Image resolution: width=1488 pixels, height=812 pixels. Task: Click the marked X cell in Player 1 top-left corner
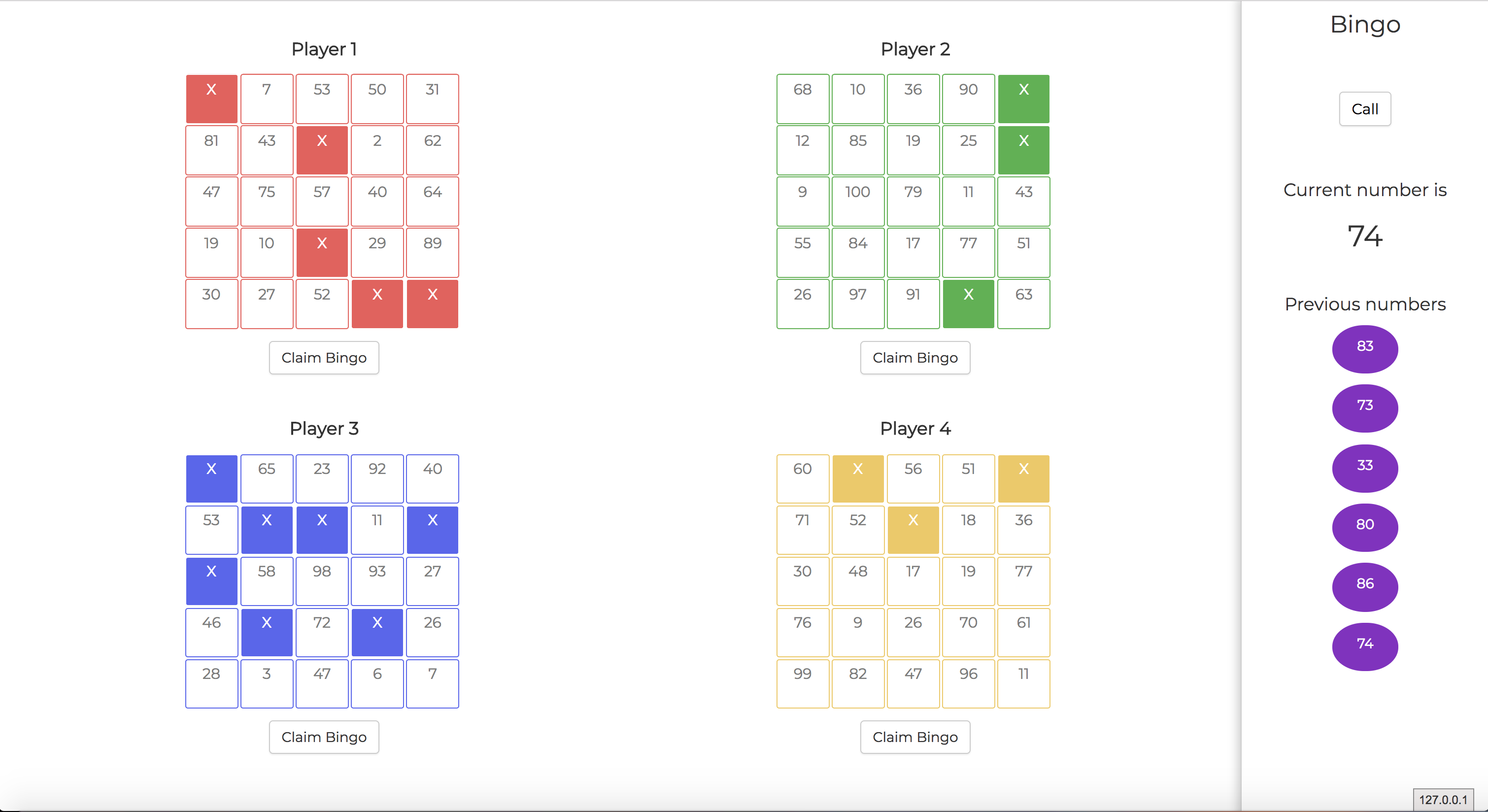click(x=211, y=98)
